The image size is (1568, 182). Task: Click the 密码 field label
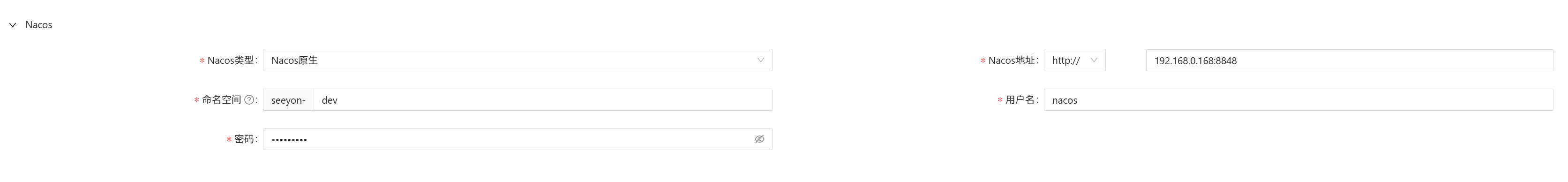coord(243,139)
